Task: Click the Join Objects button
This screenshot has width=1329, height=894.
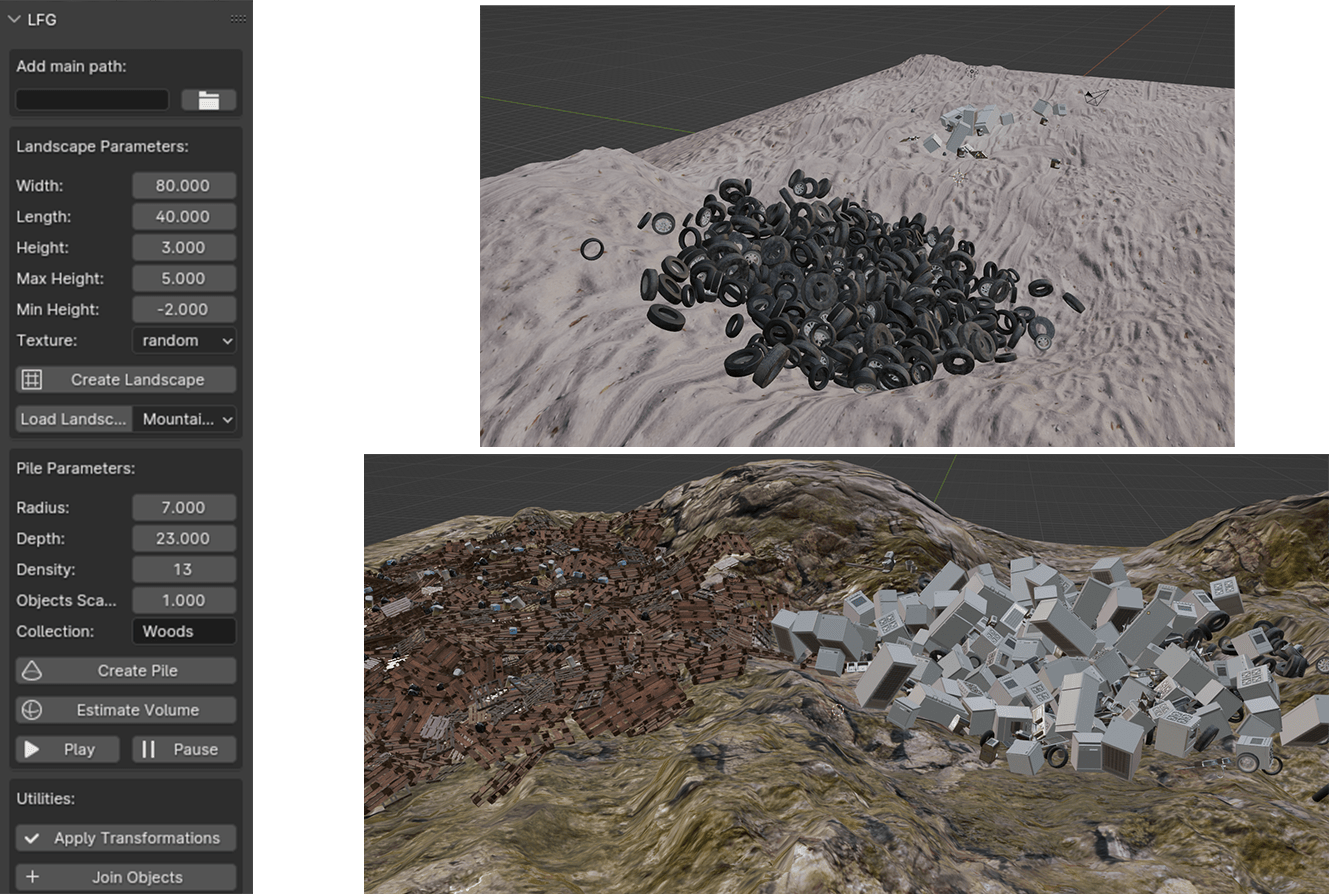Action: [126, 877]
